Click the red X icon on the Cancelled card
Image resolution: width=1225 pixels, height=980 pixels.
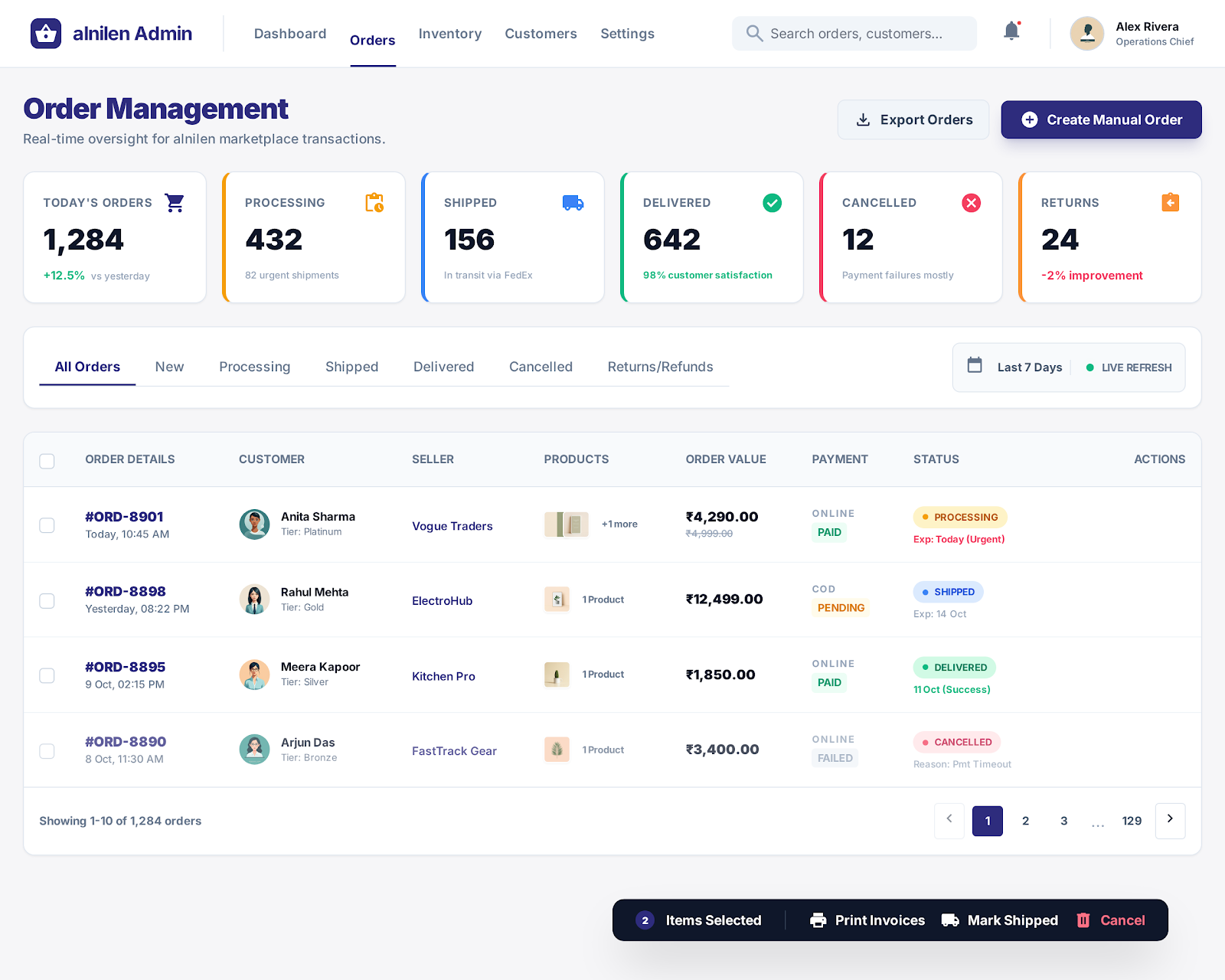(971, 202)
